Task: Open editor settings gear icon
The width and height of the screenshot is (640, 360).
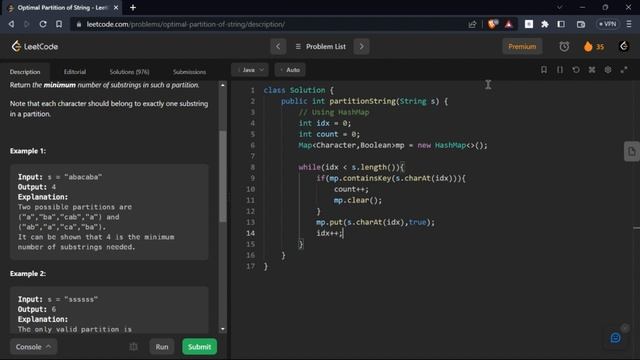Action: coord(608,70)
